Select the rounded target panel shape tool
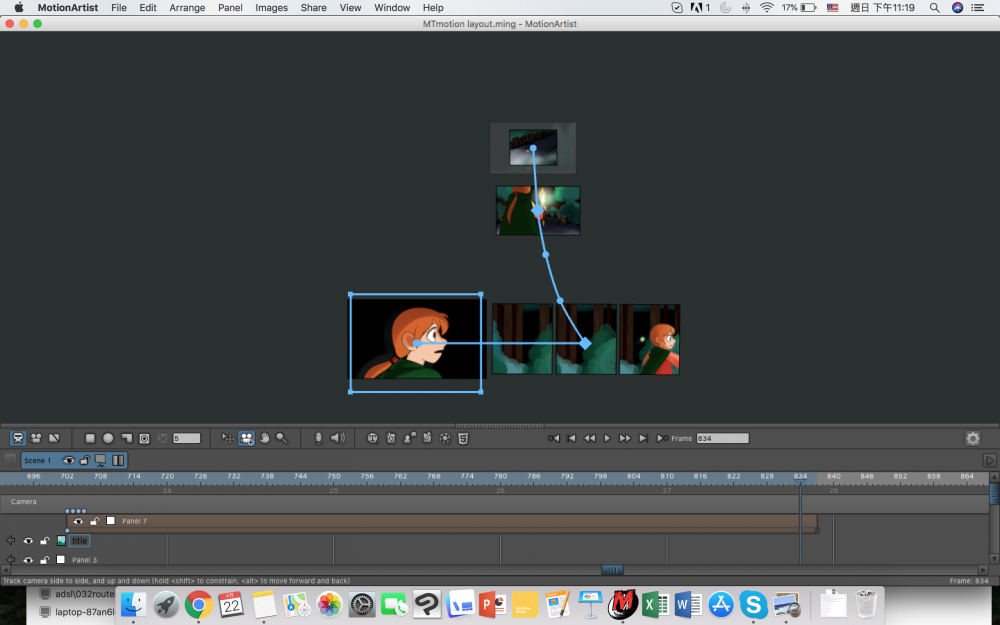Screen dimensions: 1000x625 (x=145, y=438)
